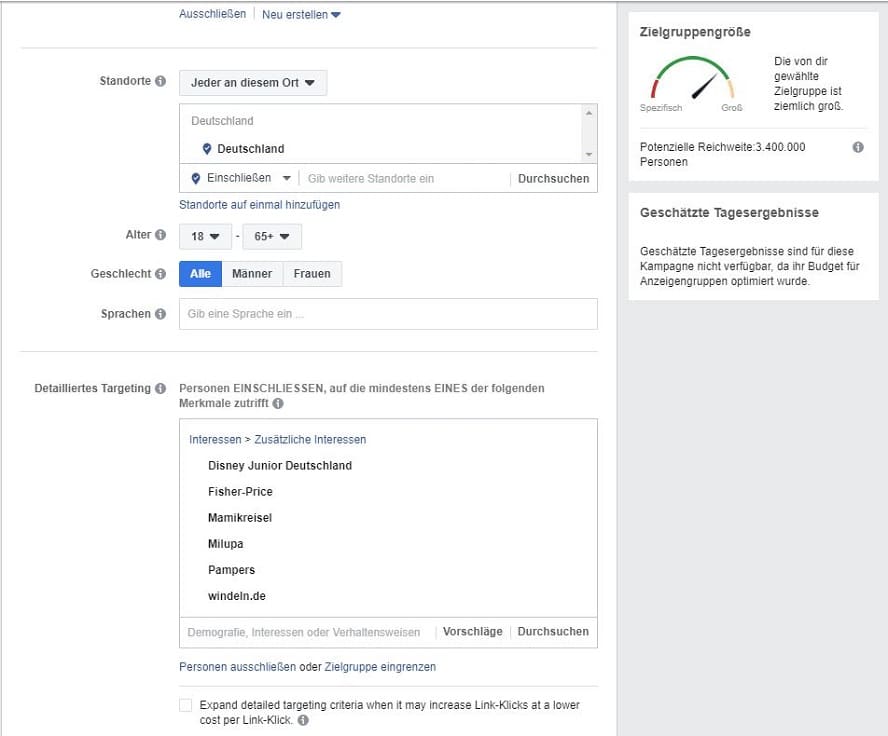Click the Zielgruppe eingrenzen link
Image resolution: width=888 pixels, height=736 pixels.
pyautogui.click(x=380, y=667)
